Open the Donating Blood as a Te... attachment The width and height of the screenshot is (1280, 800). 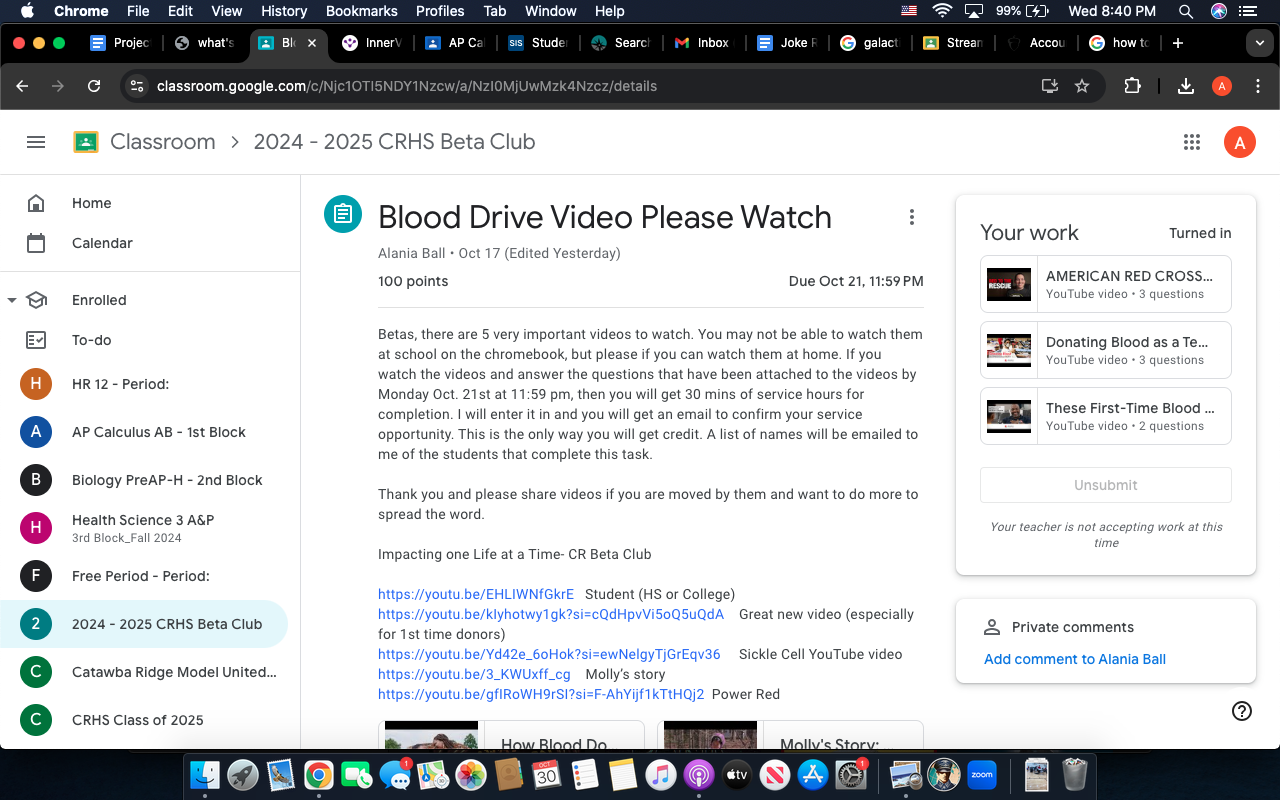(1106, 350)
